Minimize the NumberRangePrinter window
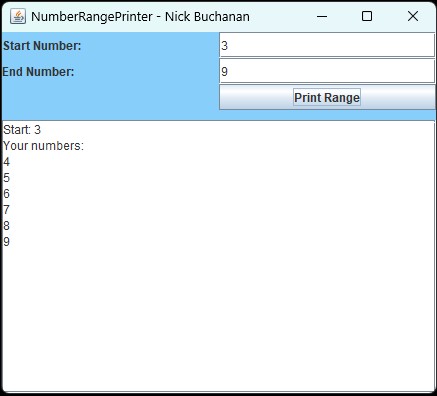 [x=322, y=16]
